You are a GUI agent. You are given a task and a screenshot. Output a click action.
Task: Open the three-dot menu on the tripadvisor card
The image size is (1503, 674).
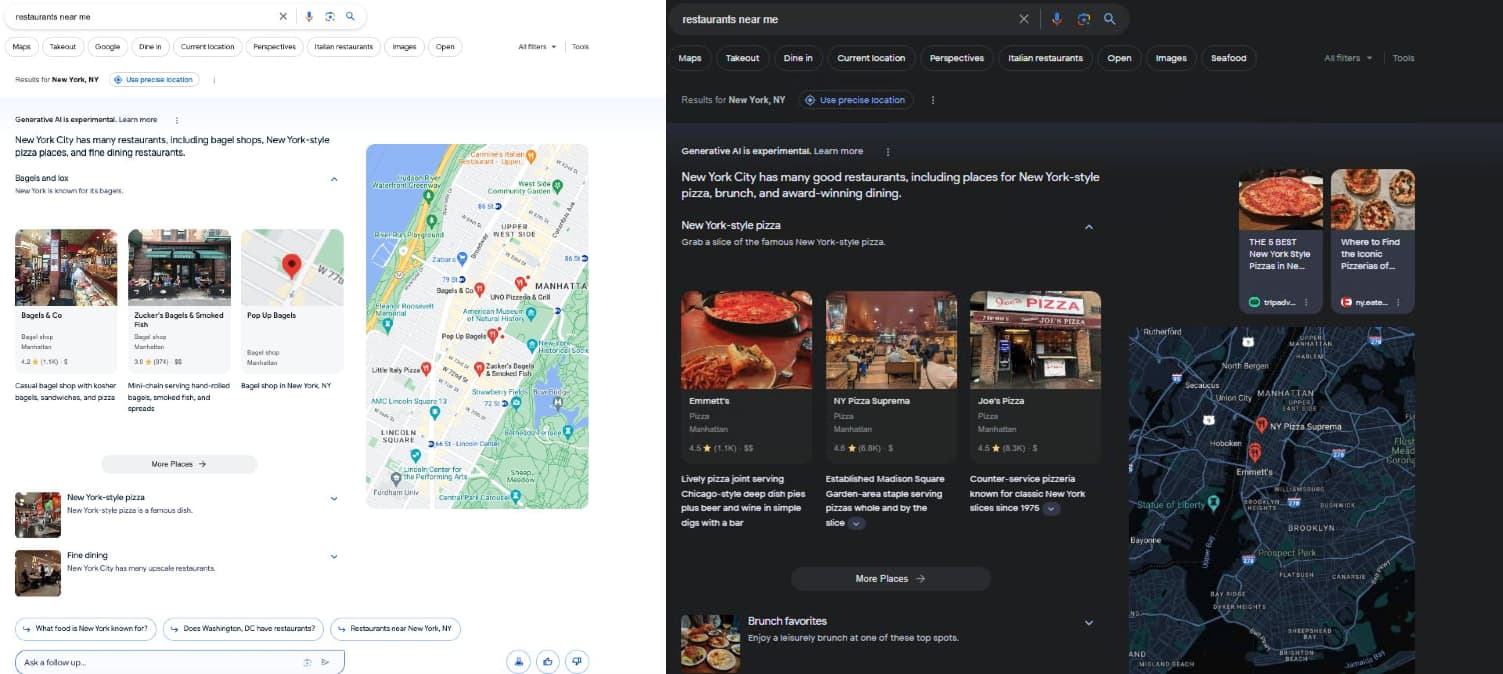1306,302
